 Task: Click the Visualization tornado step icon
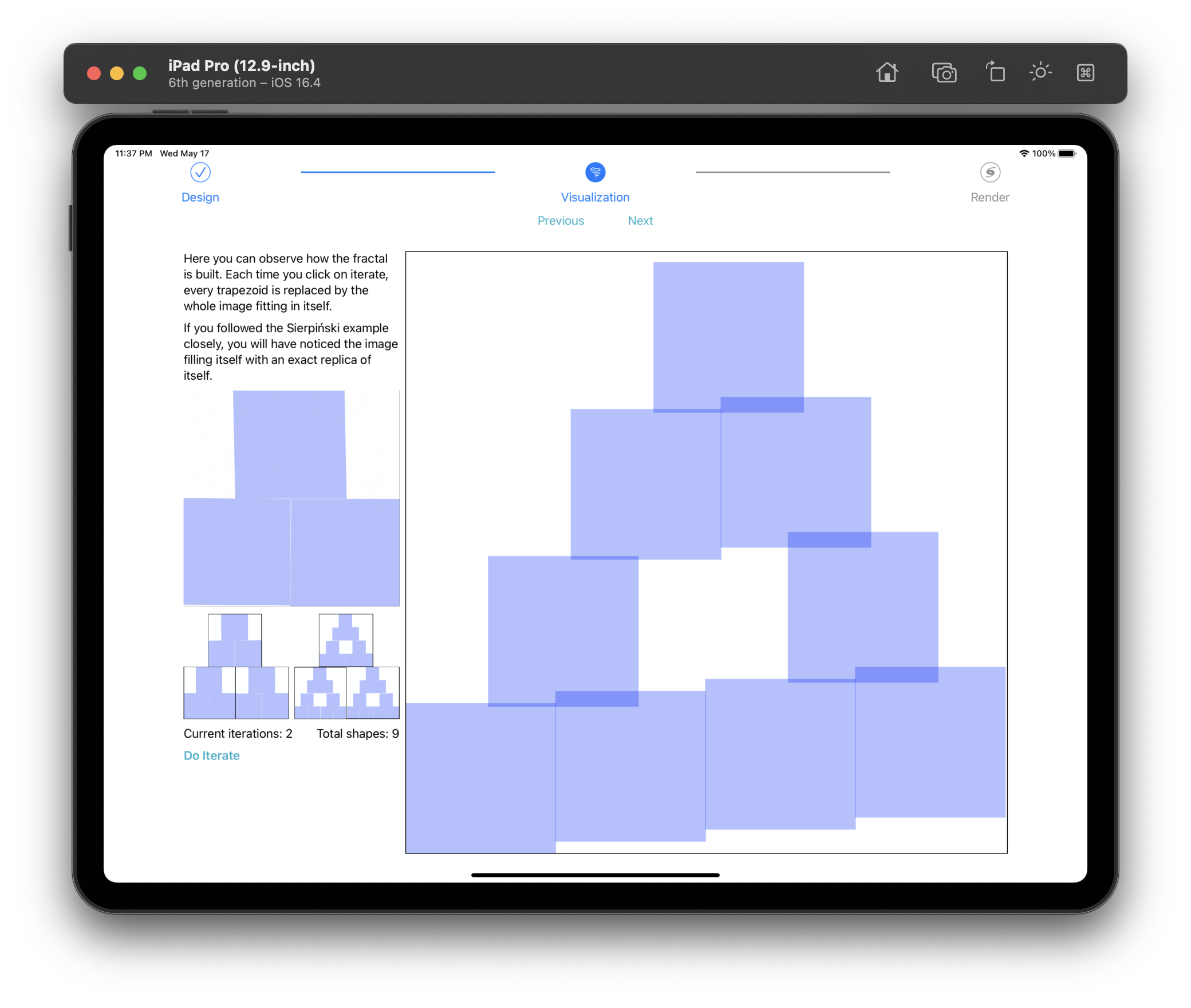pyautogui.click(x=595, y=172)
